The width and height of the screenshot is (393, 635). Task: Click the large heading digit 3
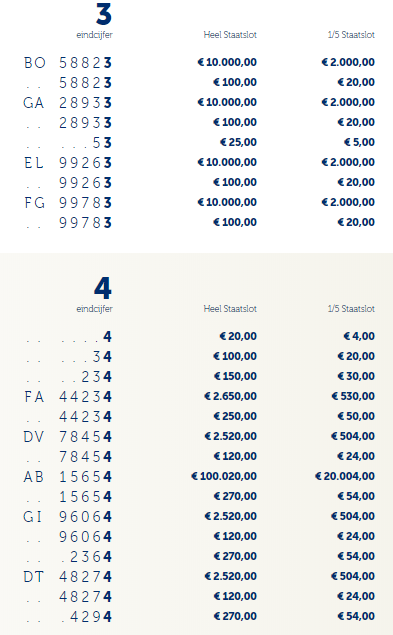coord(103,14)
